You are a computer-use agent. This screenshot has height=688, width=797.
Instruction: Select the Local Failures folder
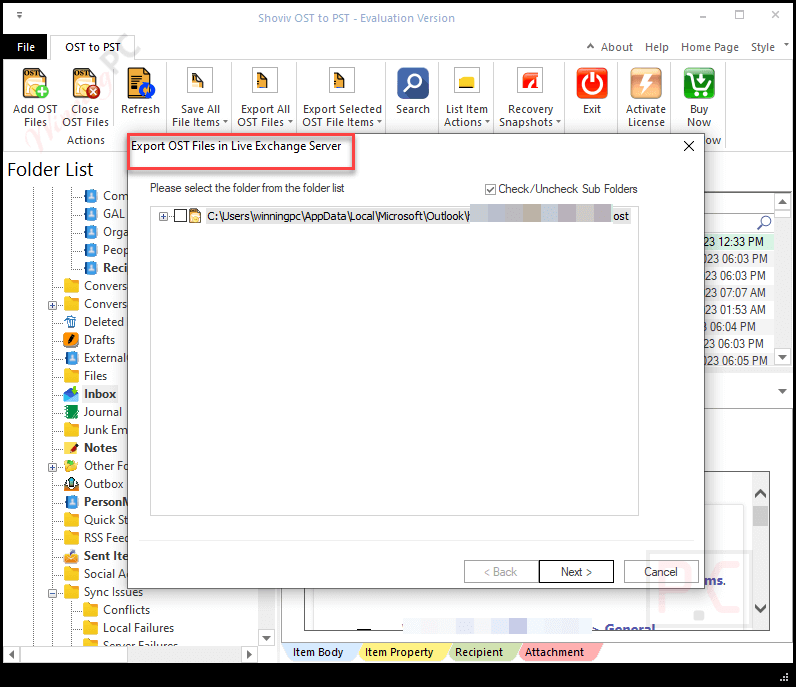coord(138,628)
